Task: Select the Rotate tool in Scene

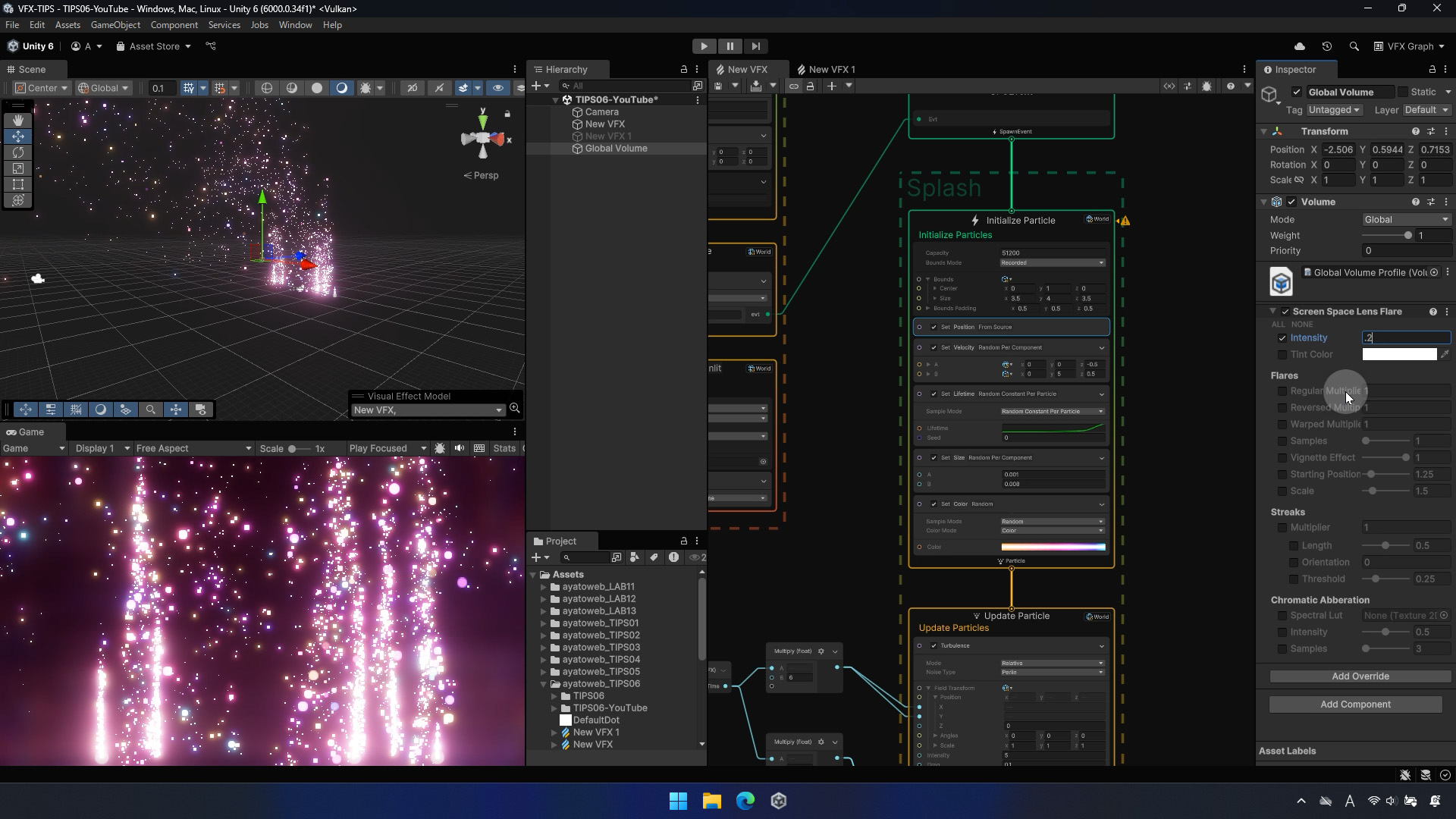Action: pos(18,152)
